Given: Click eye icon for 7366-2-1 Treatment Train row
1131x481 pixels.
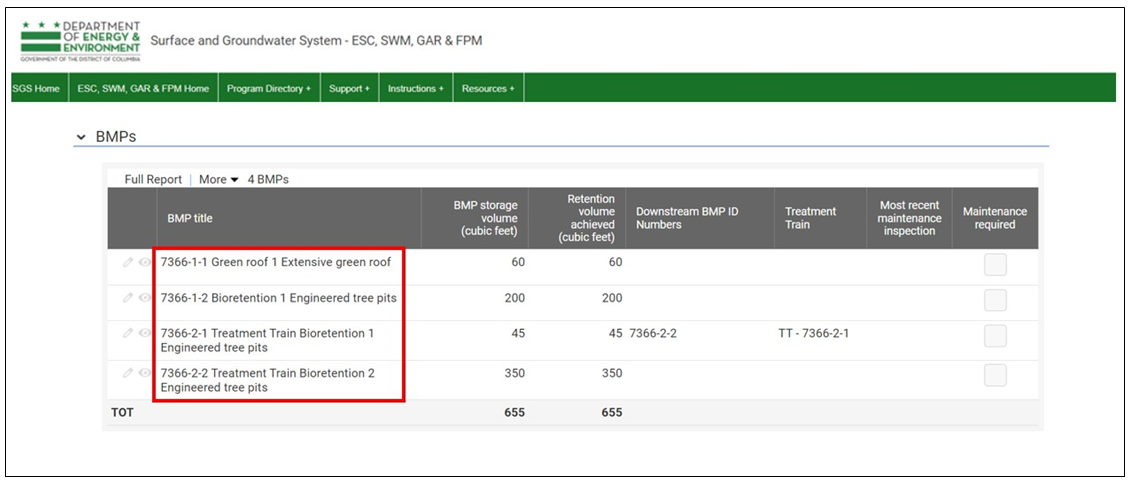Looking at the screenshot, I should (x=145, y=333).
